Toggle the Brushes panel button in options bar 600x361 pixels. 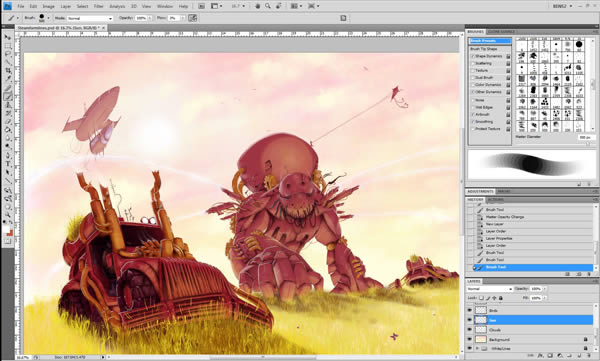point(192,18)
